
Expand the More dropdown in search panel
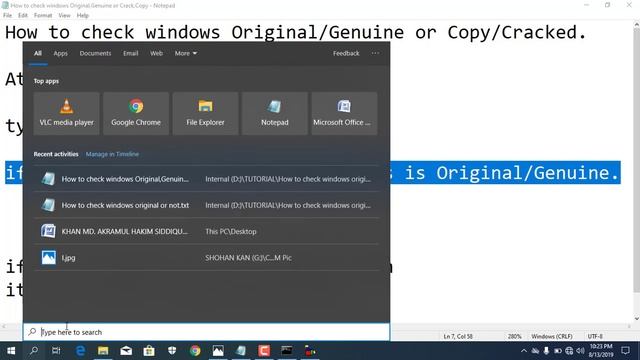tap(186, 53)
